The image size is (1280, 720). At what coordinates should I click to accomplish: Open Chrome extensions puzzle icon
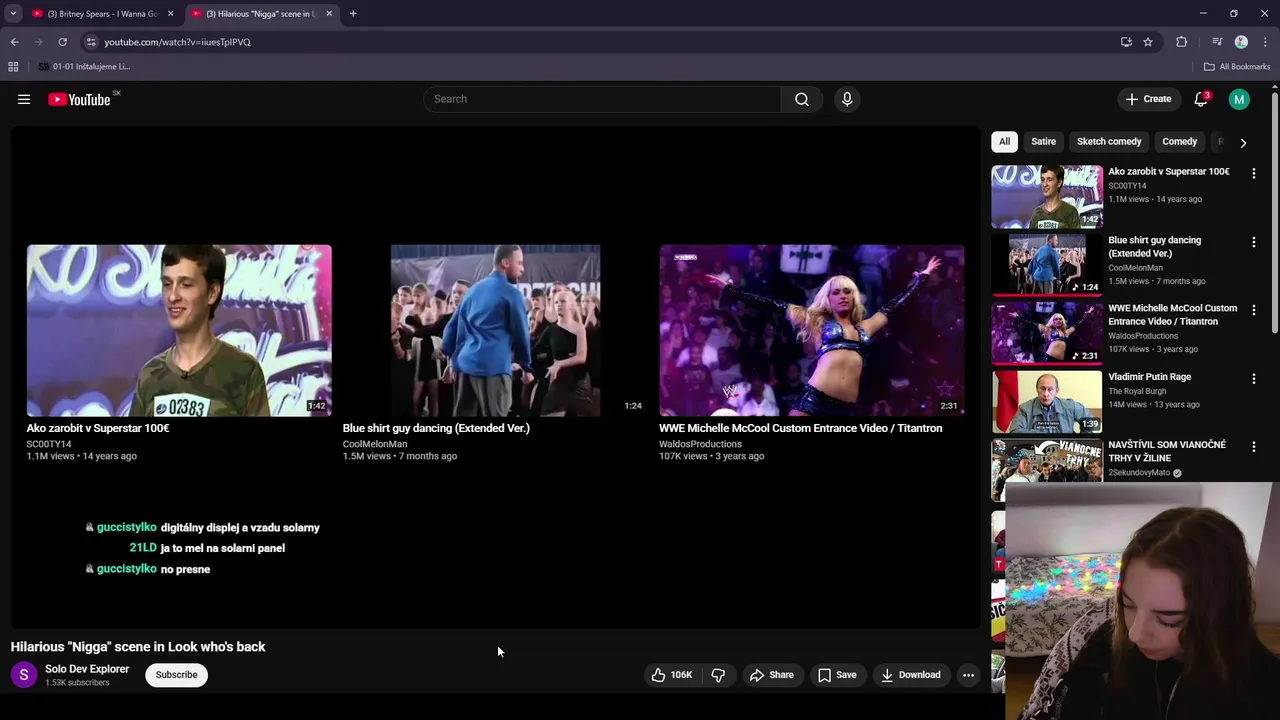pos(1181,42)
